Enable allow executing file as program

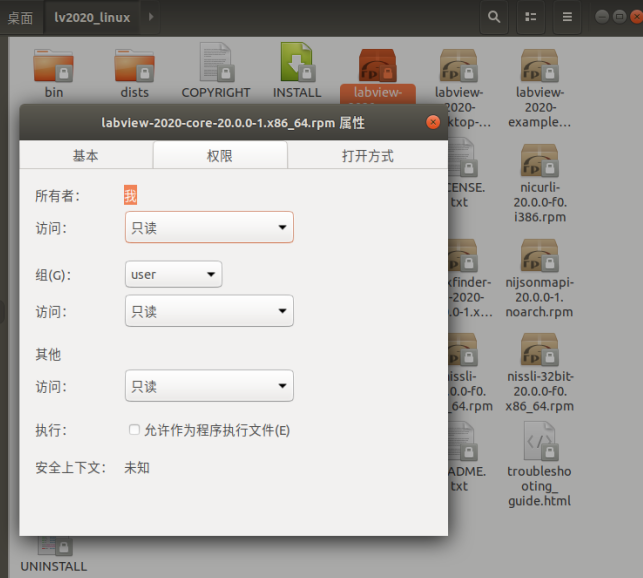pos(134,430)
